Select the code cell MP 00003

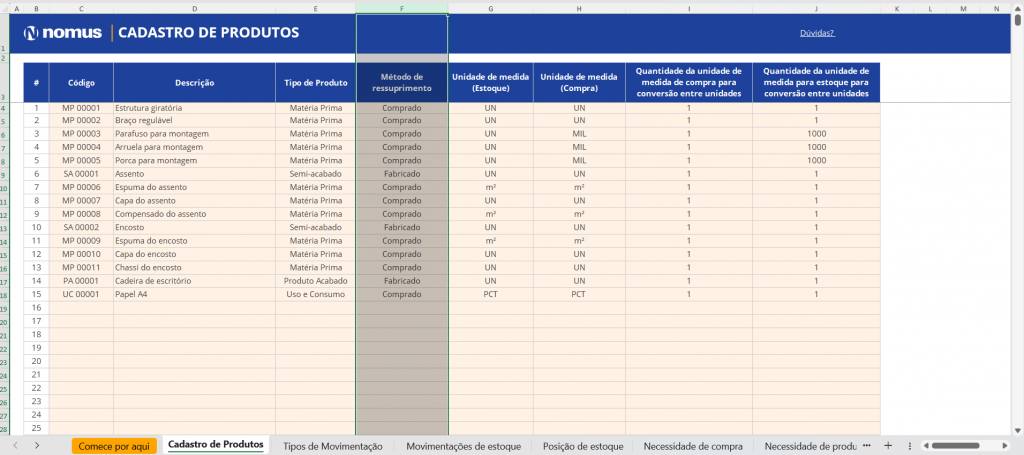(81, 134)
